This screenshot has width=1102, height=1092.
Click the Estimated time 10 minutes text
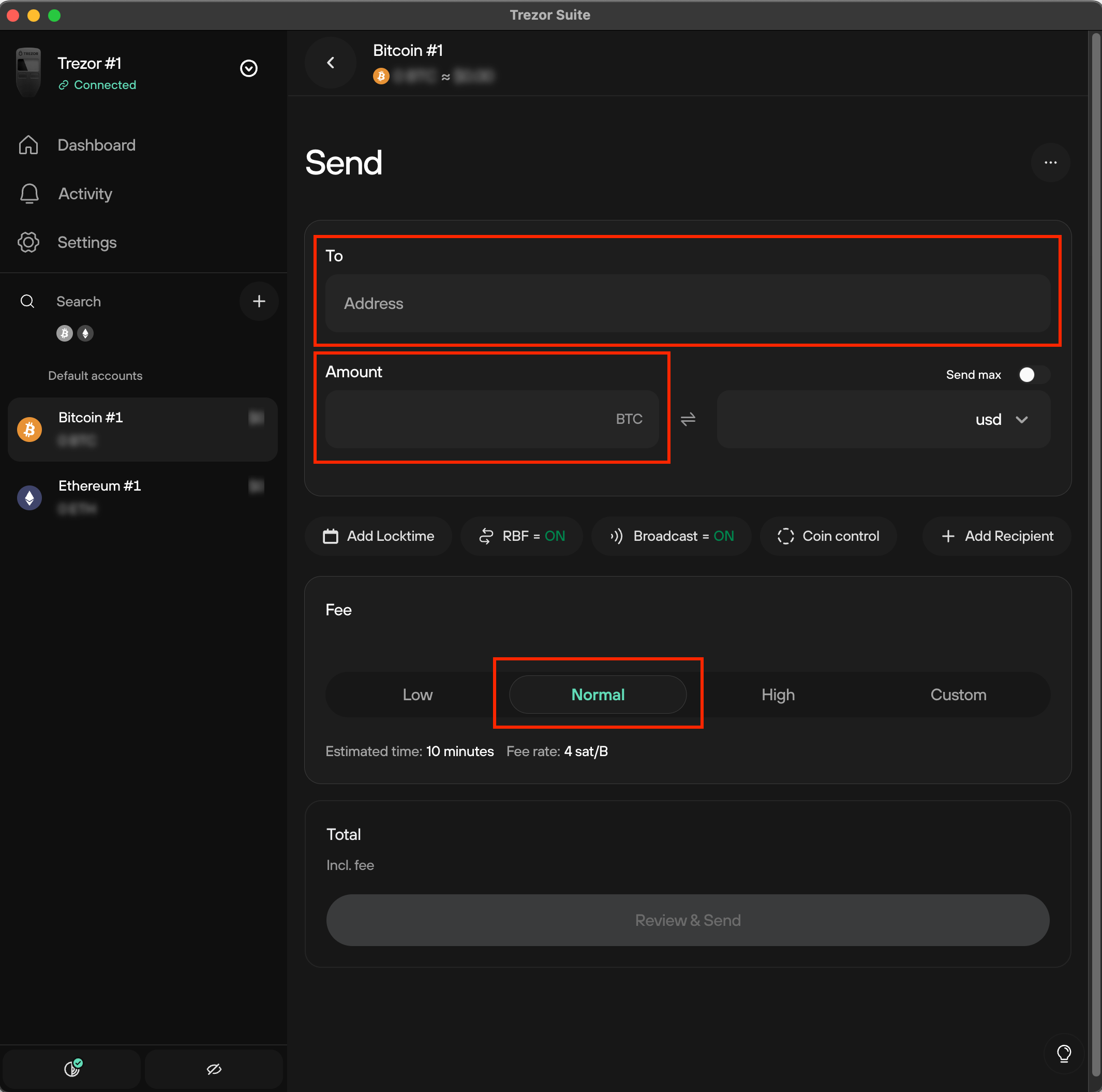tap(410, 751)
